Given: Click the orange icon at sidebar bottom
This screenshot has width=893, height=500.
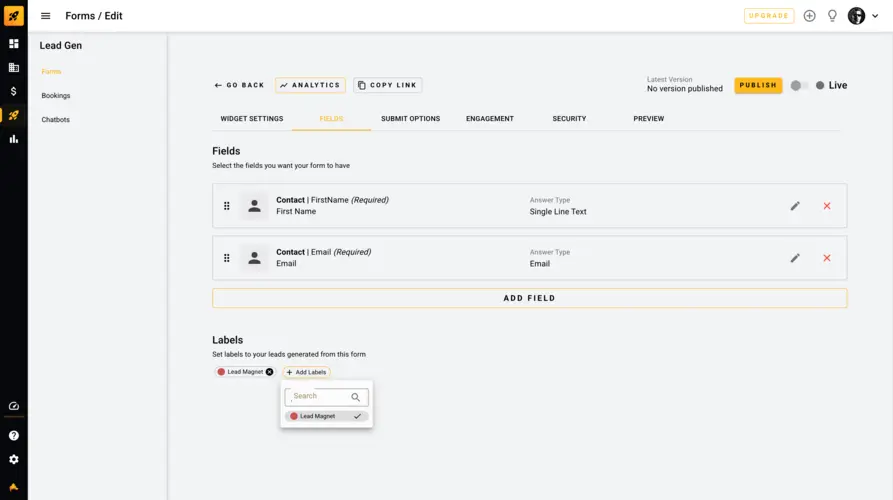Looking at the screenshot, I should pyautogui.click(x=14, y=487).
